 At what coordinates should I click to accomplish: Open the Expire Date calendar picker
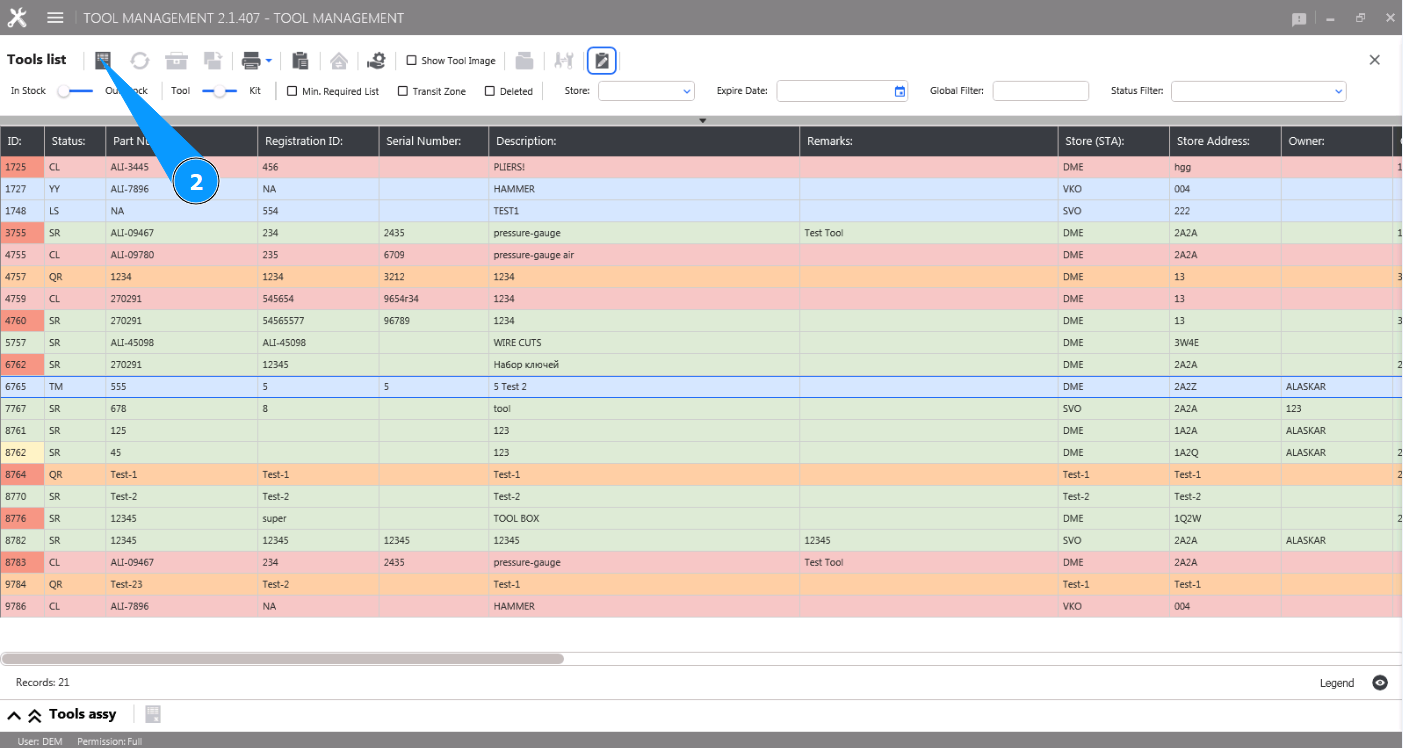coord(899,91)
